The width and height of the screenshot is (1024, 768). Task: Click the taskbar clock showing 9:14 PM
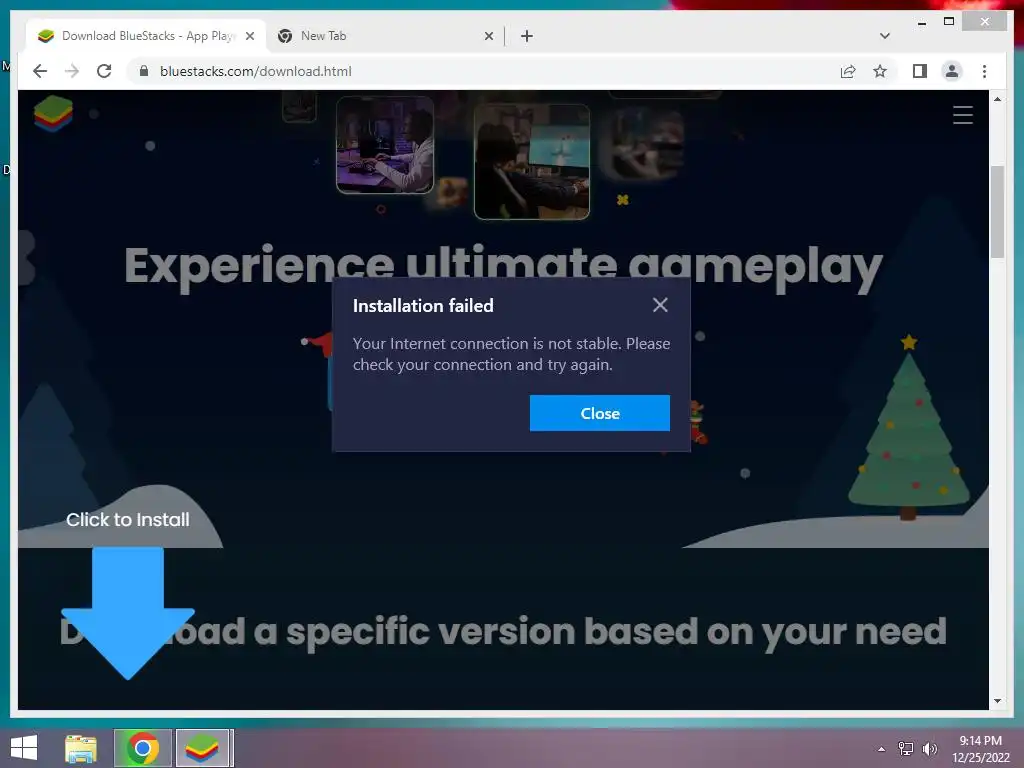click(x=980, y=749)
